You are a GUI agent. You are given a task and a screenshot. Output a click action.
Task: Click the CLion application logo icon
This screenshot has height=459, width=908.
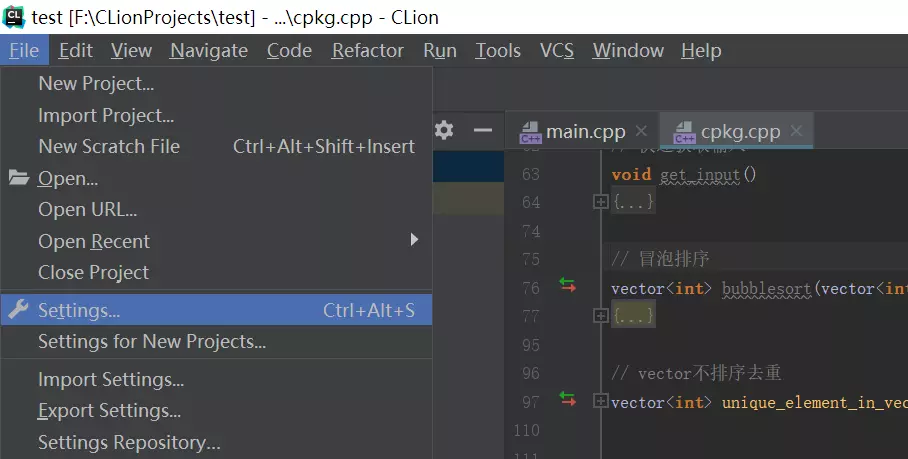click(13, 17)
